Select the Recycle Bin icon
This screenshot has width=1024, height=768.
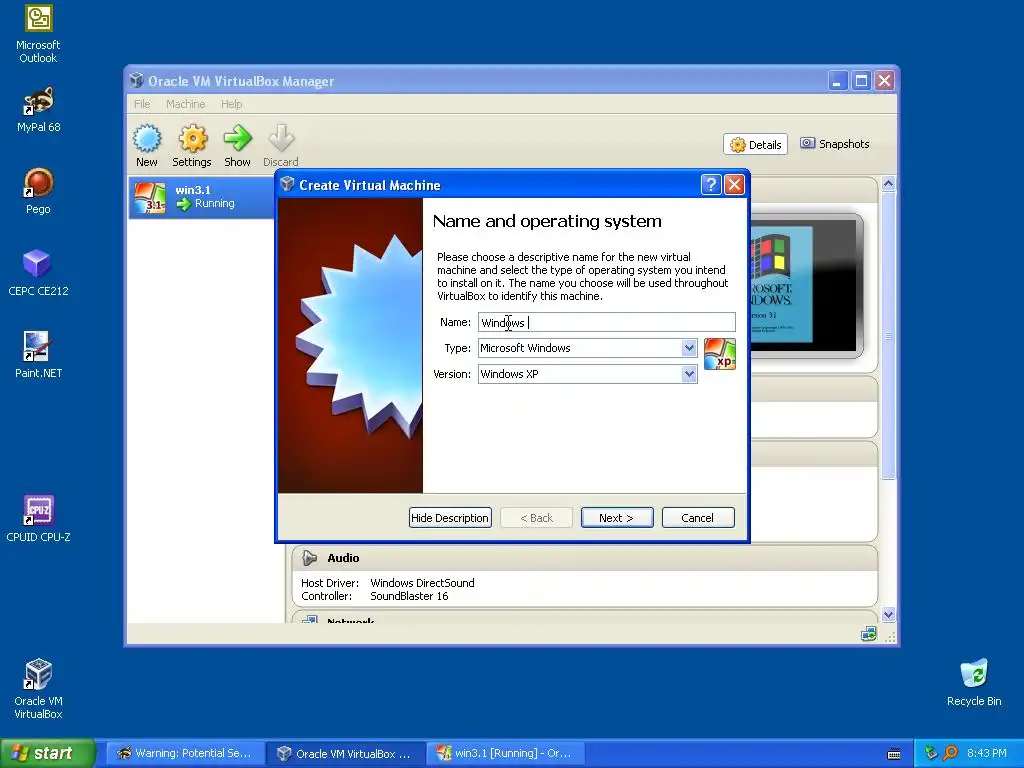click(x=974, y=683)
